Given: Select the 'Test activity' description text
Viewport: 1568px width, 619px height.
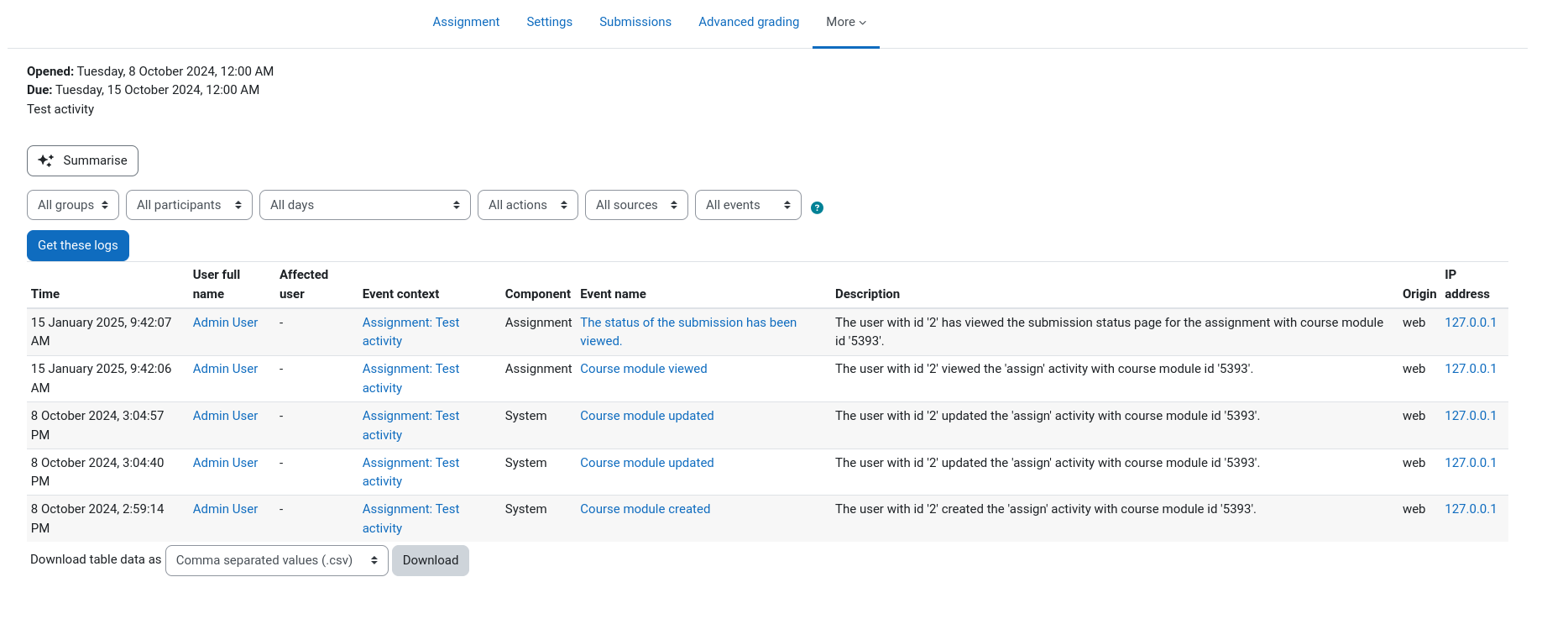Looking at the screenshot, I should (x=60, y=109).
